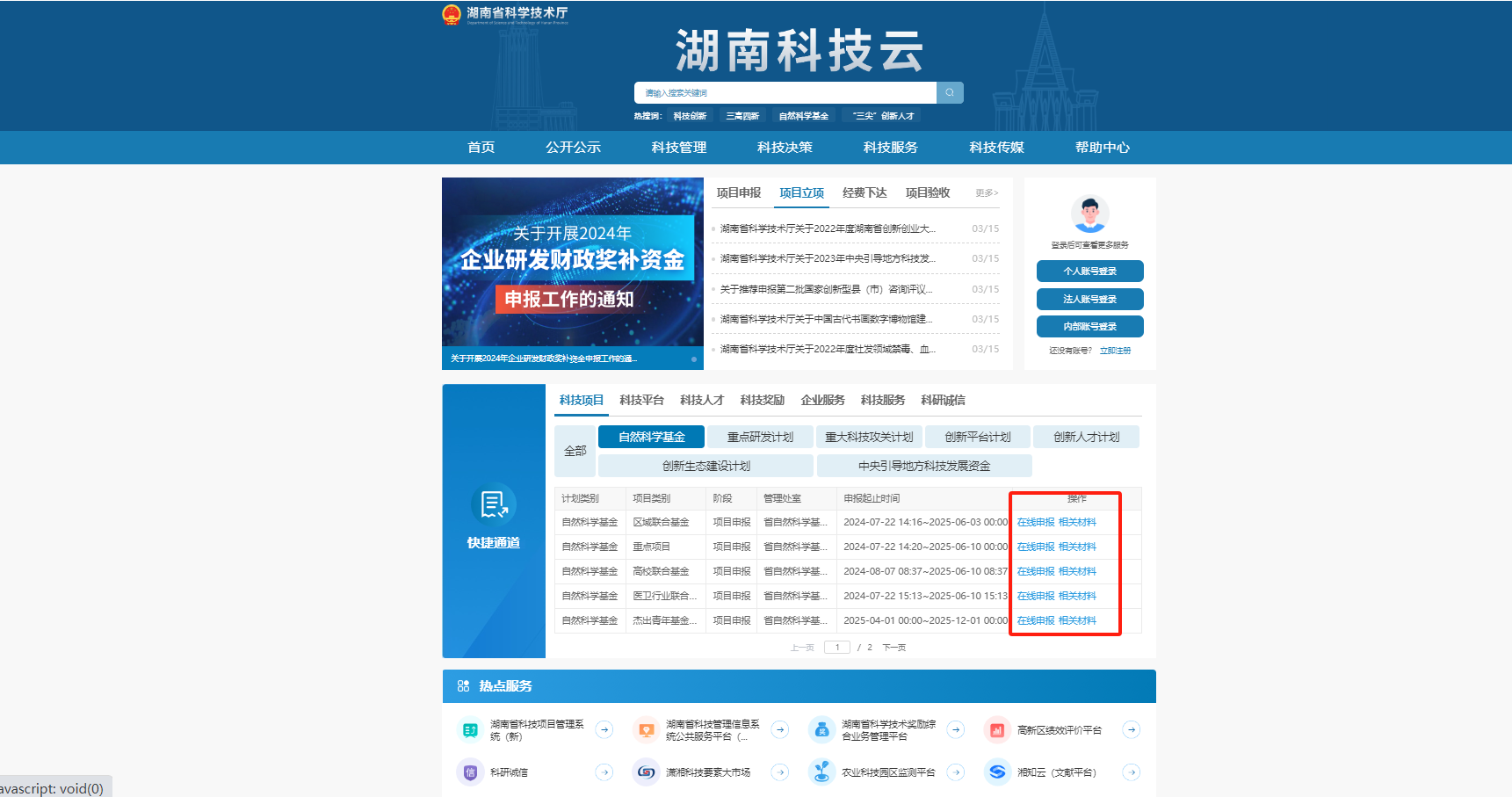Image resolution: width=1512 pixels, height=797 pixels.
Task: Open the 科技管理 navigation menu
Action: tap(678, 148)
